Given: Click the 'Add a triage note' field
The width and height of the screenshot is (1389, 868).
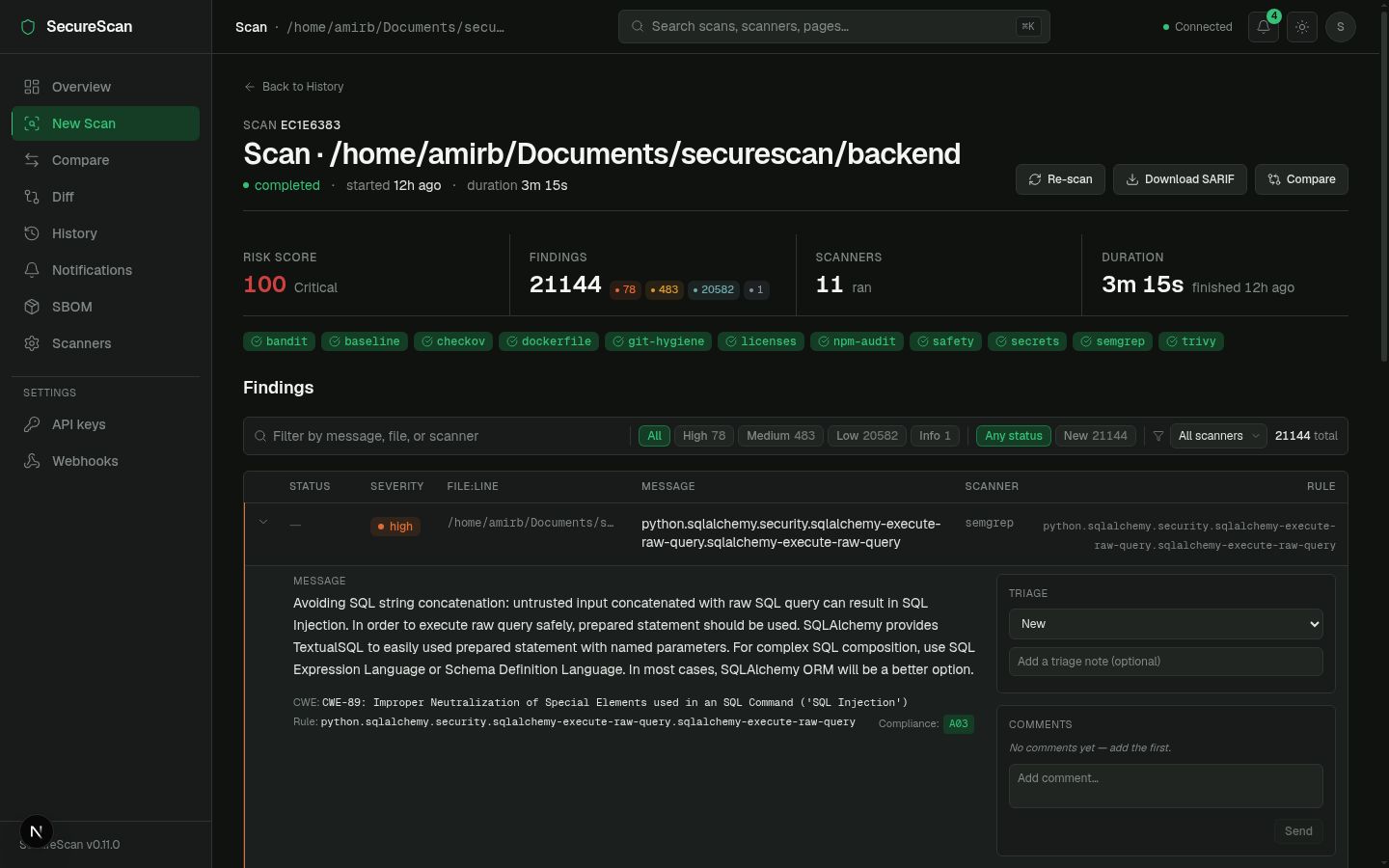Looking at the screenshot, I should [x=1165, y=662].
